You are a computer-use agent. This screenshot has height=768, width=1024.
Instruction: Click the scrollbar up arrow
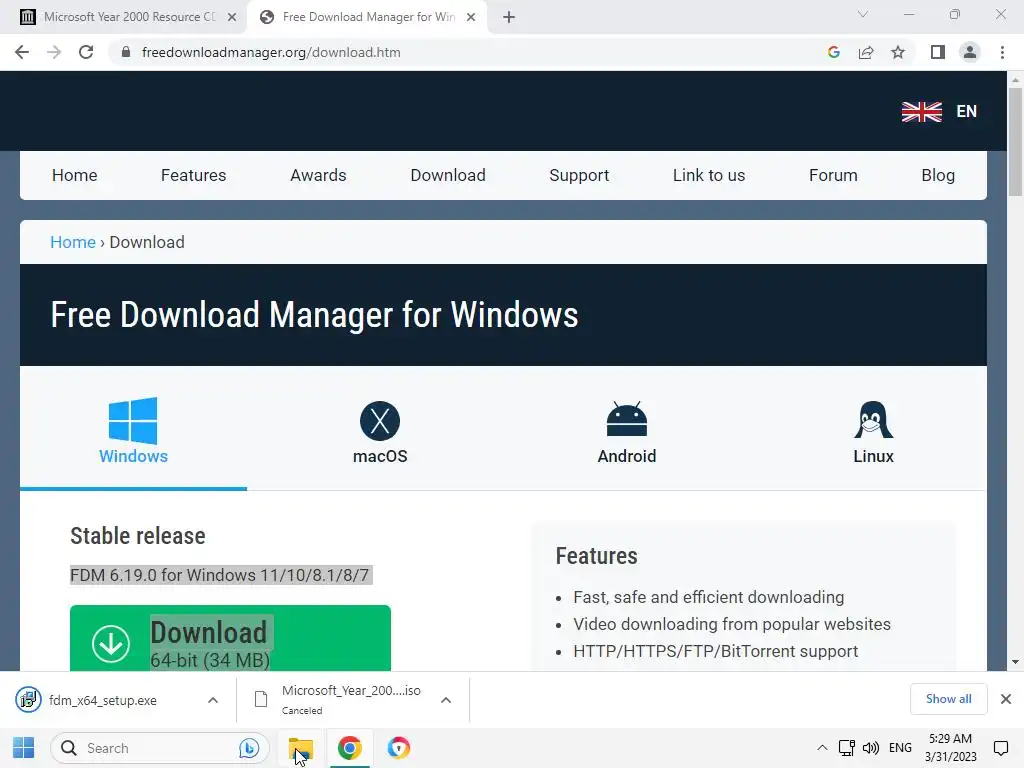[x=1015, y=80]
